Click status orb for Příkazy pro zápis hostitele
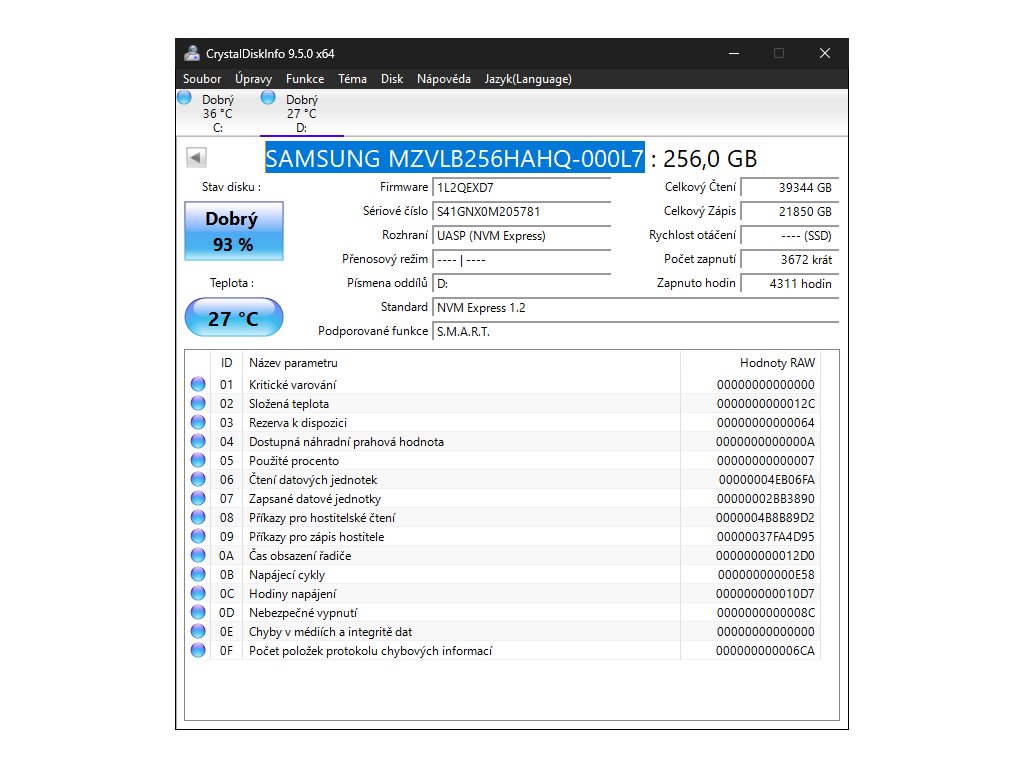This screenshot has width=1024, height=768. (x=198, y=536)
